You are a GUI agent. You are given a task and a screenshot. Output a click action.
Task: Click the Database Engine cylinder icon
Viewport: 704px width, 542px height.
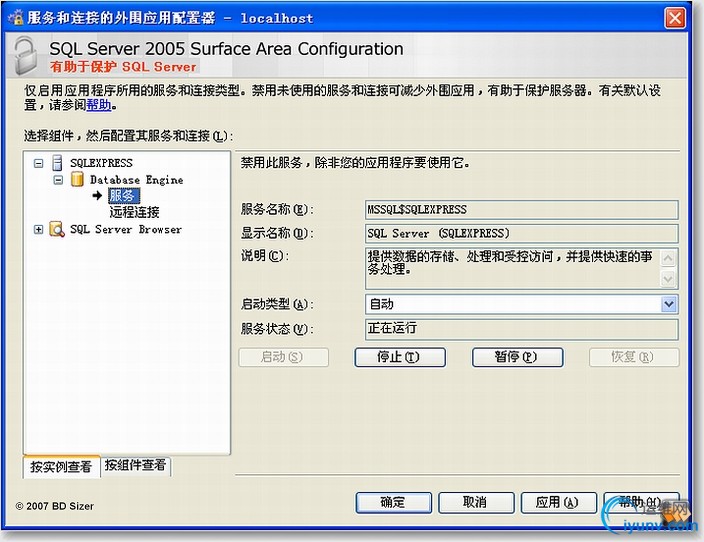[x=77, y=180]
